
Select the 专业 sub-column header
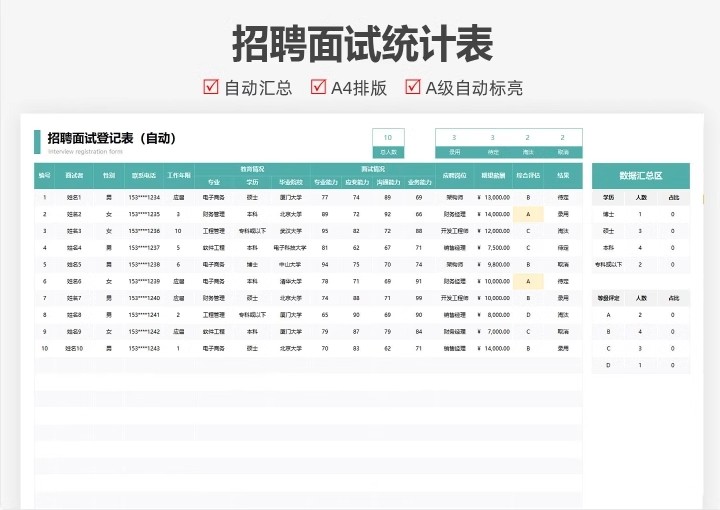(214, 182)
